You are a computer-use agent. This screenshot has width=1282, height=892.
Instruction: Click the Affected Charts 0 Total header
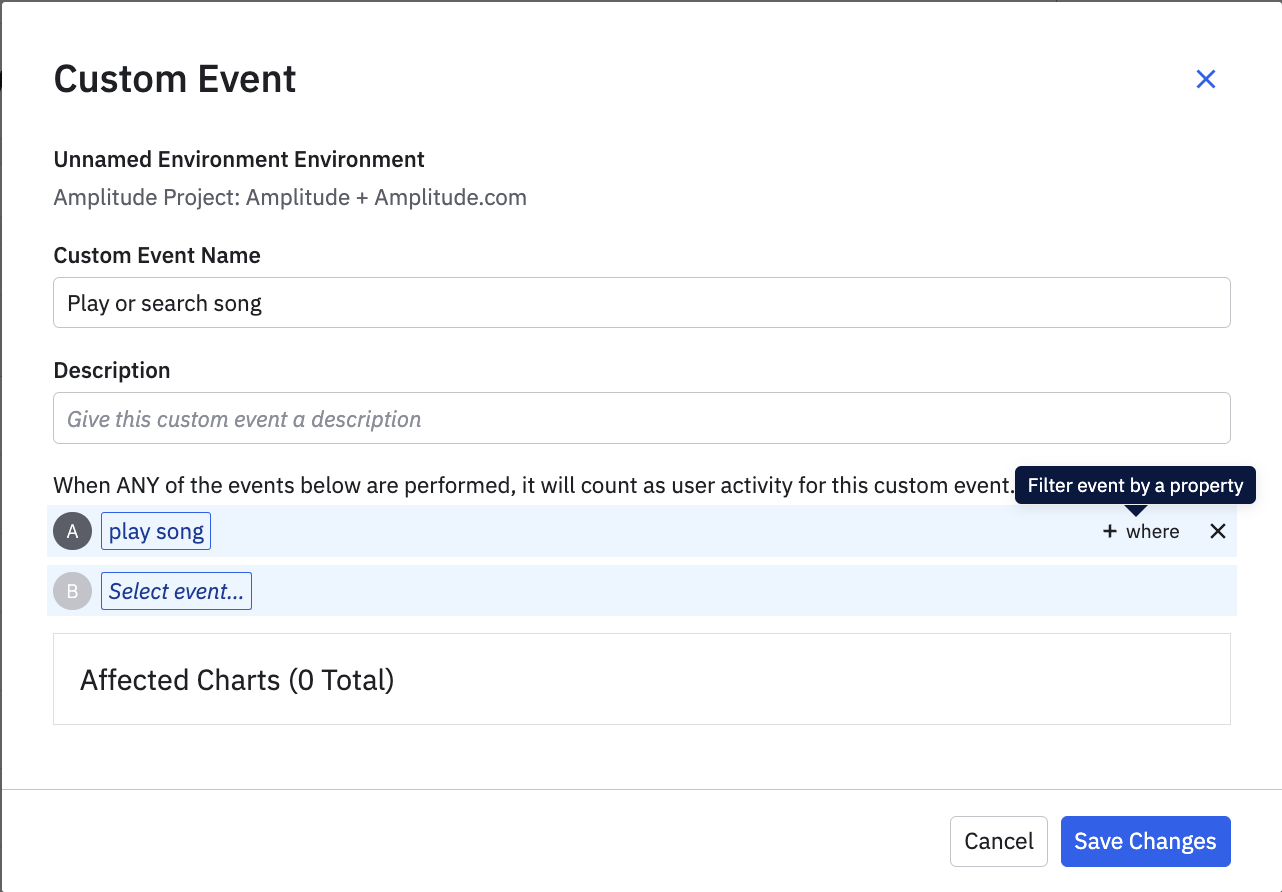point(237,679)
